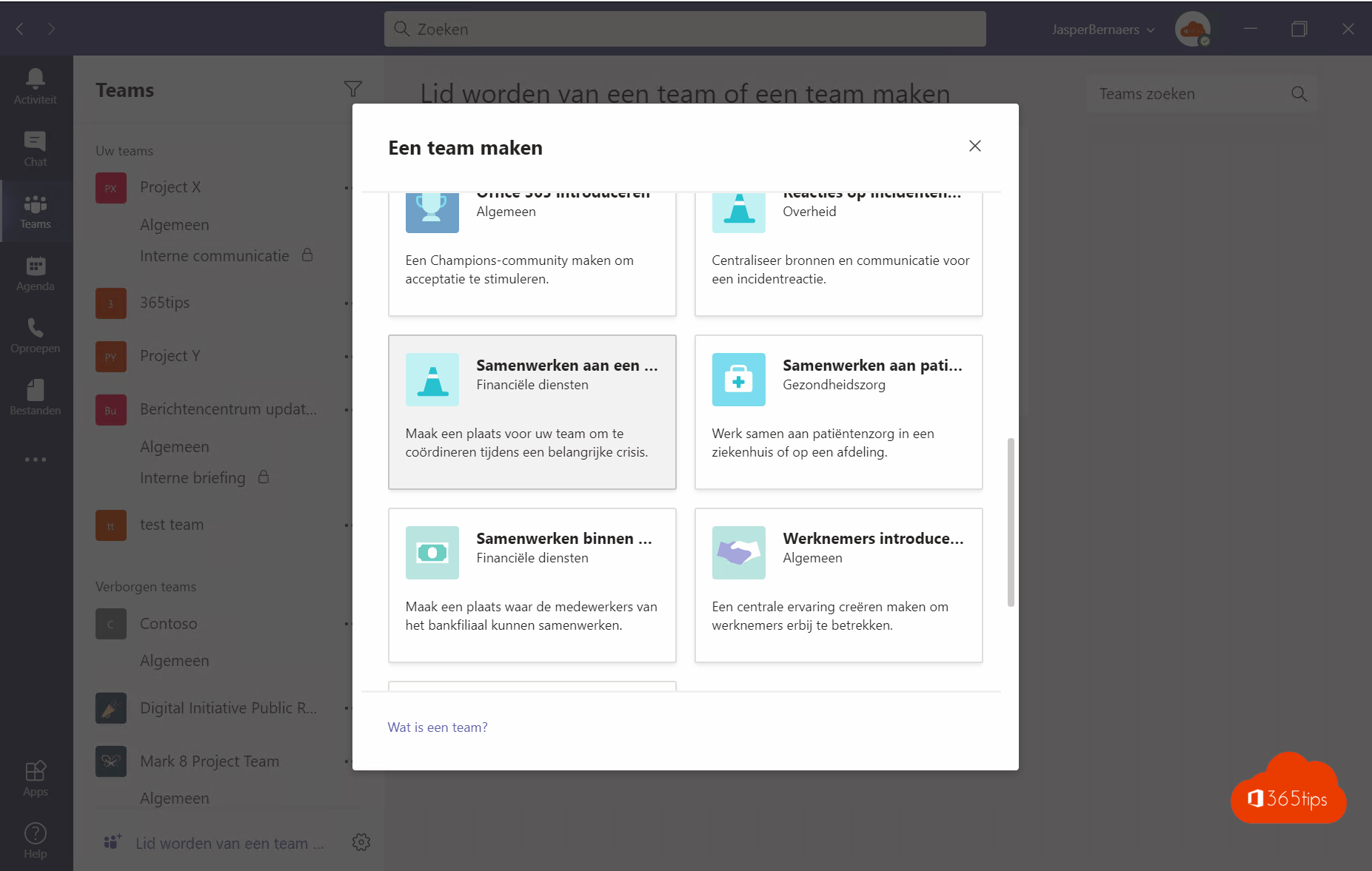Click the Wat is een team? link
The image size is (1372, 871).
[x=437, y=727]
